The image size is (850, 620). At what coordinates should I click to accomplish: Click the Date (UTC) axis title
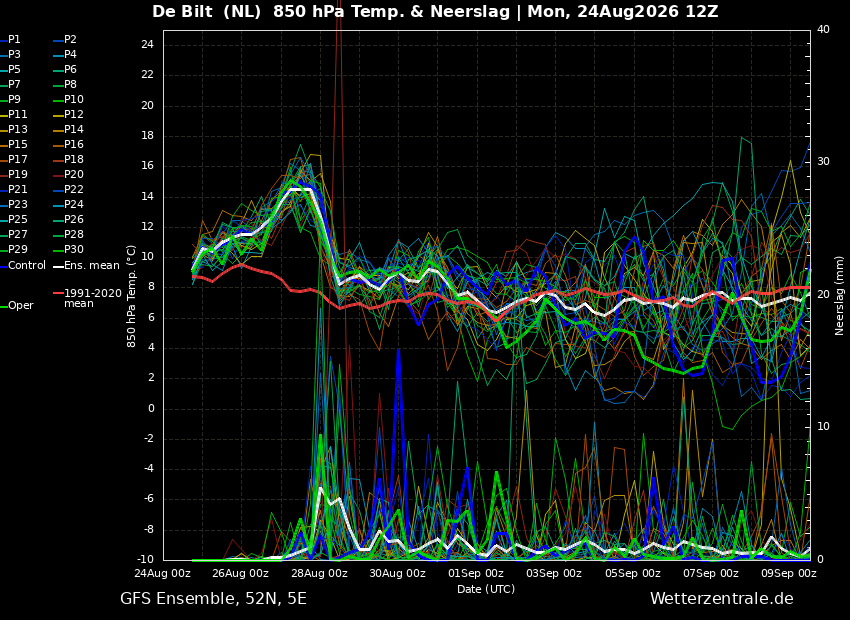[486, 589]
